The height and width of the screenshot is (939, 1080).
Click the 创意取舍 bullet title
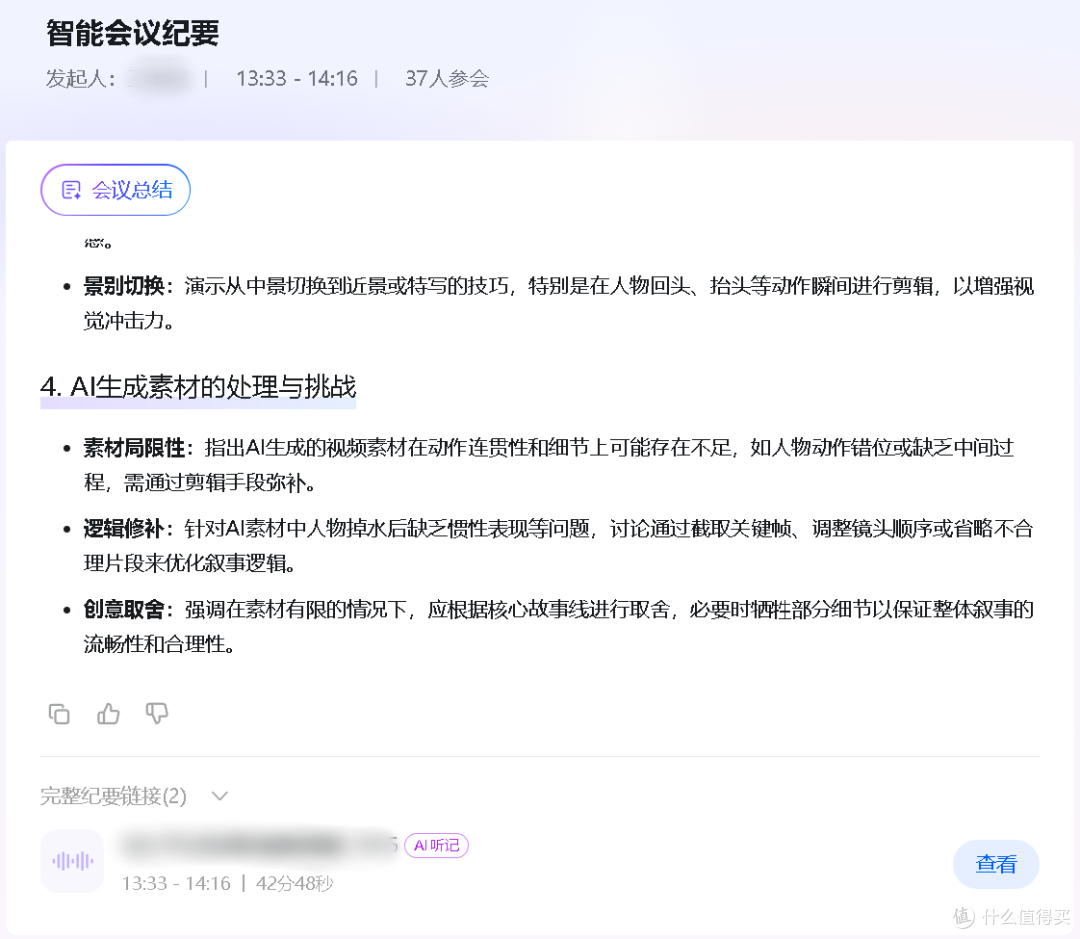click(124, 609)
